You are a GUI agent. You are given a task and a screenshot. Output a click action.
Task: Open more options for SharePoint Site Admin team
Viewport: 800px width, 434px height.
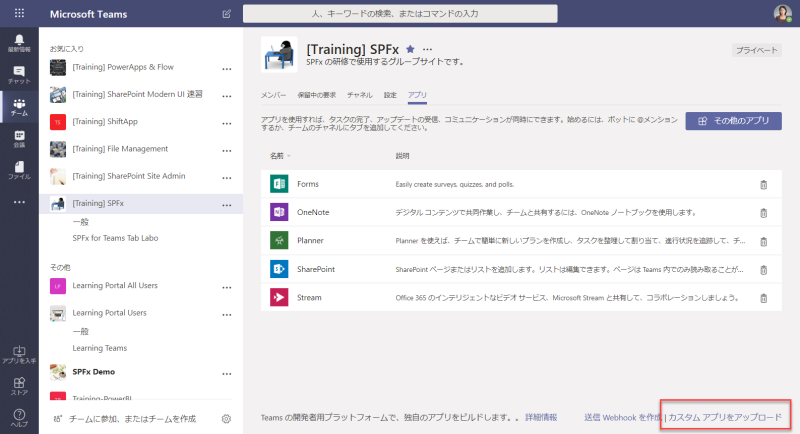pyautogui.click(x=227, y=178)
